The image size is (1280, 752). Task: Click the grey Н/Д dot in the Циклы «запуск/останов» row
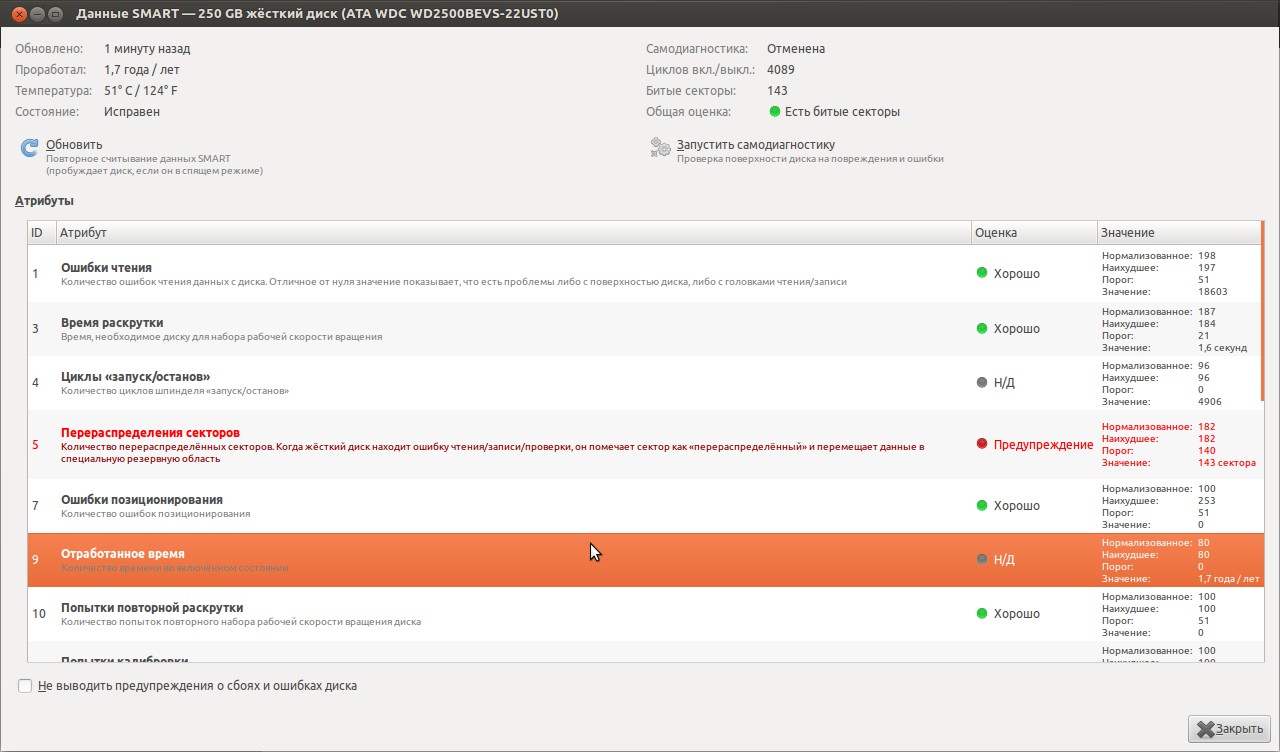tap(982, 382)
